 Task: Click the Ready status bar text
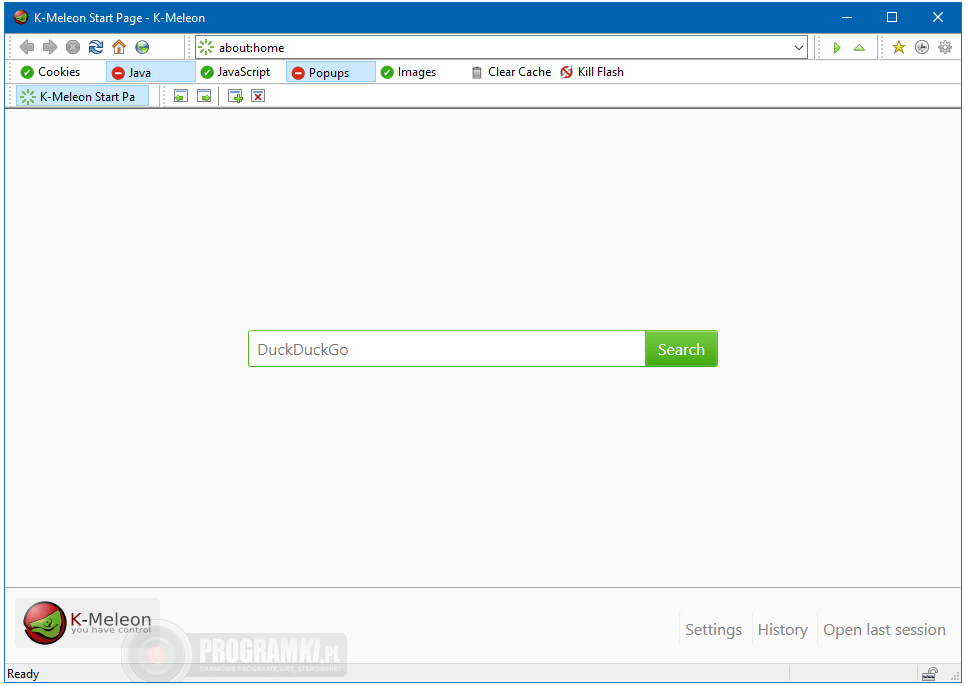[23, 674]
